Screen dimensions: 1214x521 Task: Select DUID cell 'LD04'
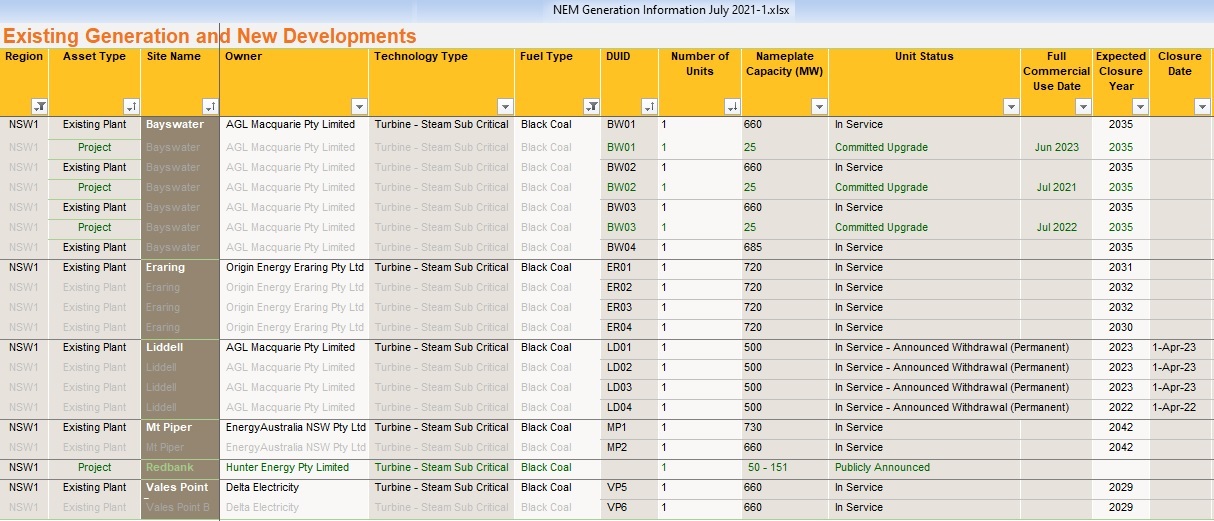pos(630,407)
